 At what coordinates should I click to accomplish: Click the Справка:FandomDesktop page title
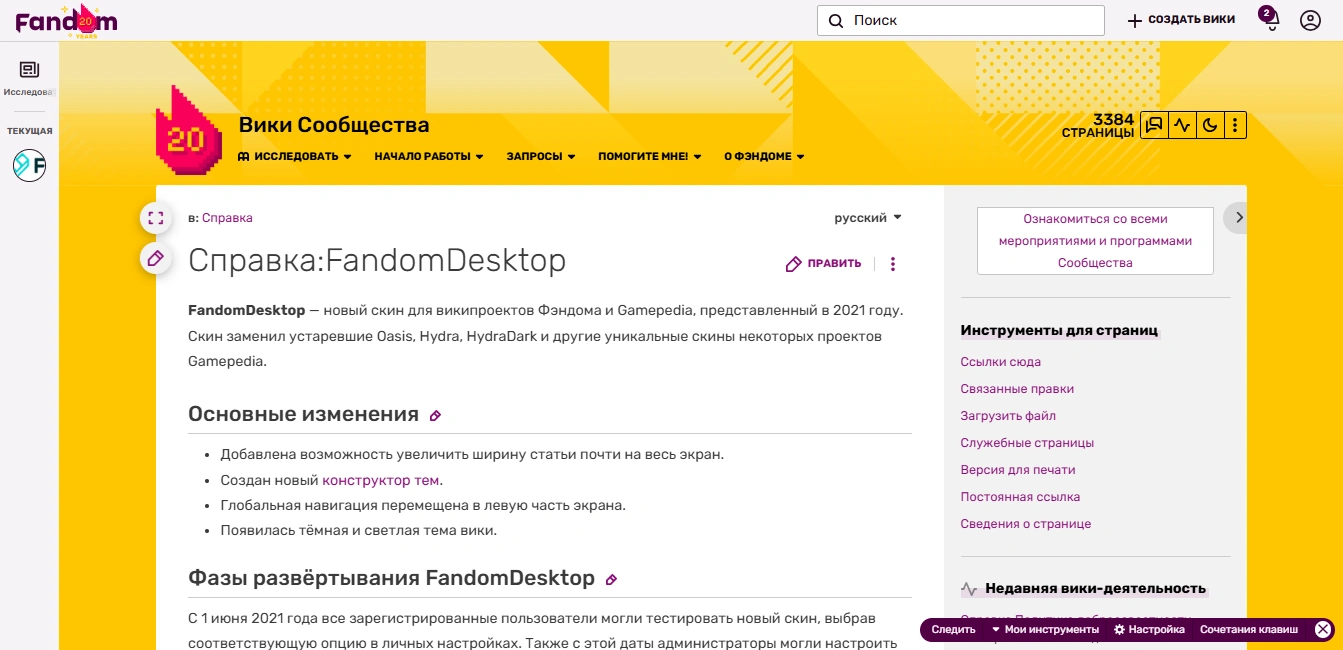pyautogui.click(x=377, y=261)
